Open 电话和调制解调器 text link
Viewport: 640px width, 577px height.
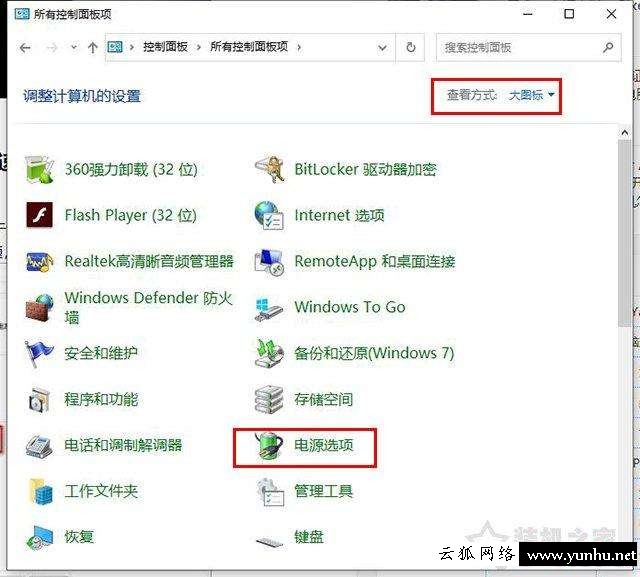[x=123, y=445]
